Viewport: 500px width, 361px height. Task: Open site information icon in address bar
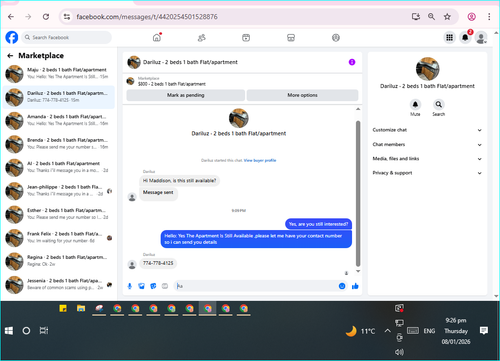pos(67,17)
